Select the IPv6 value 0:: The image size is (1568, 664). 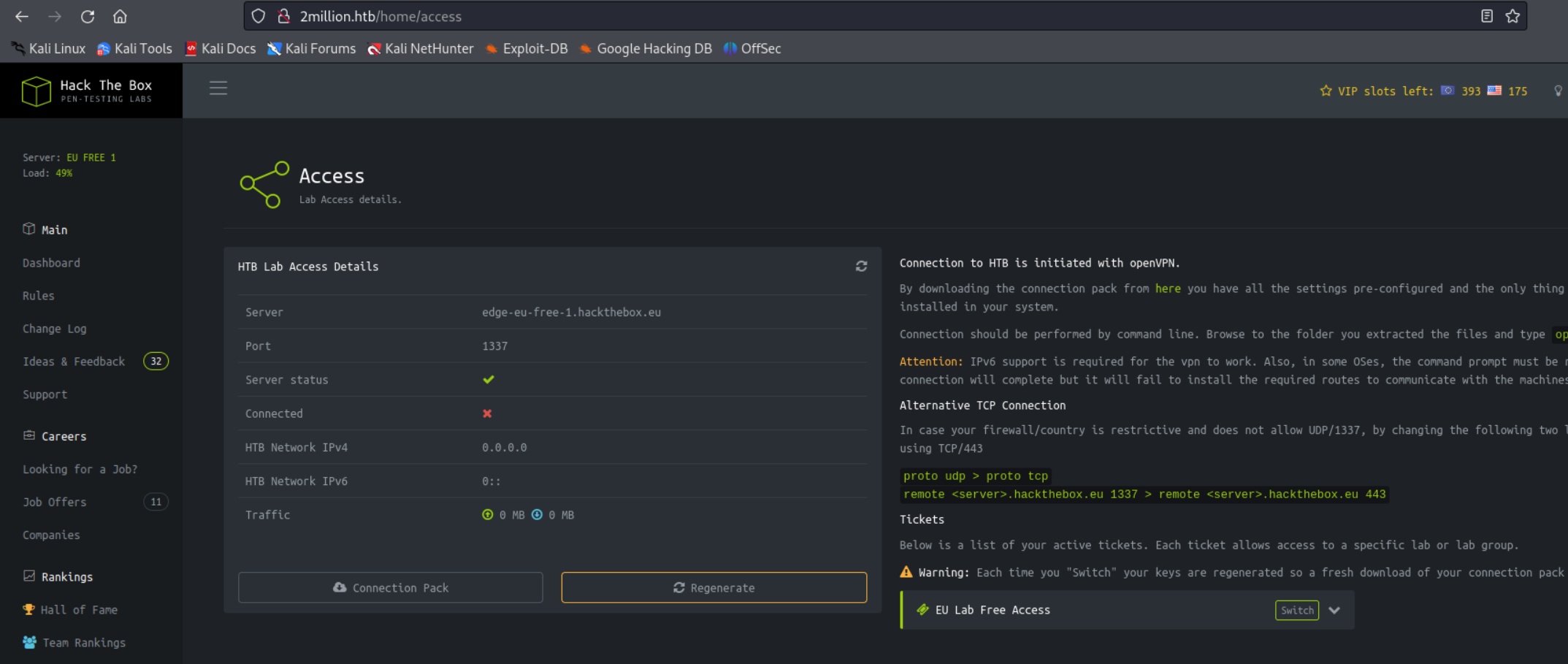pos(491,481)
